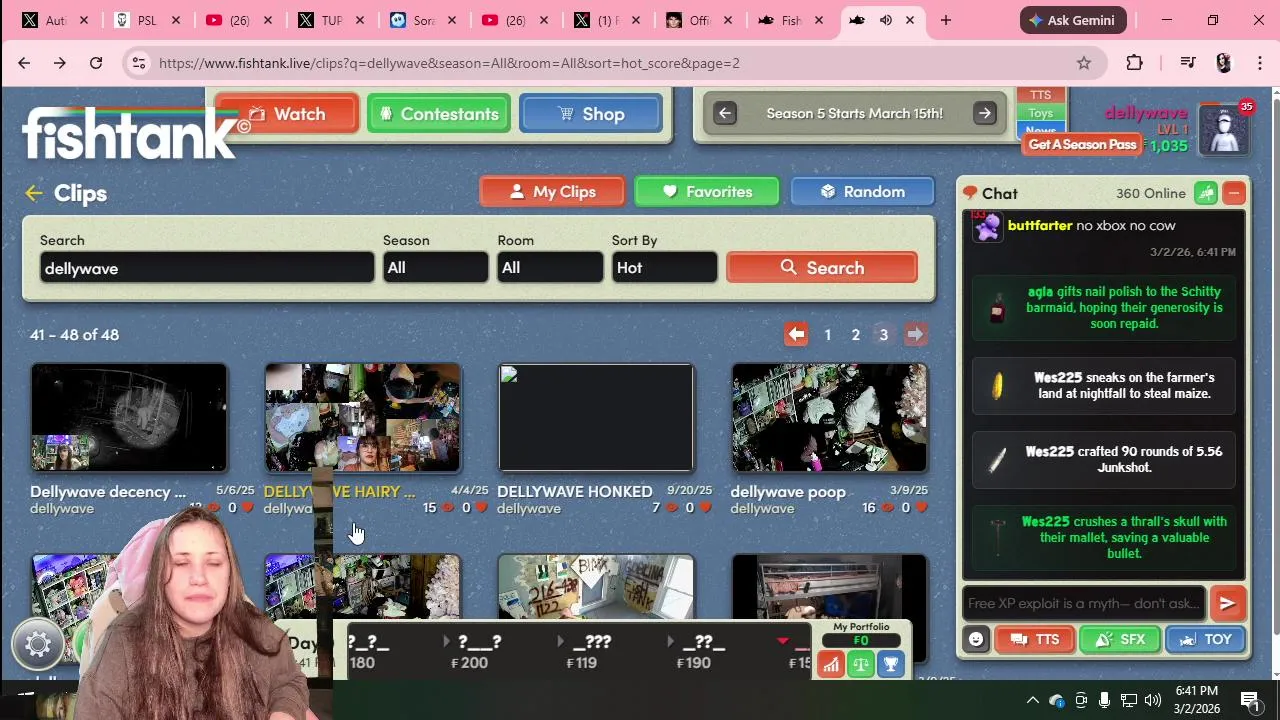The height and width of the screenshot is (720, 1280).
Task: Open the DELLYWAVE HAIRY clip thumbnail
Action: tap(363, 417)
